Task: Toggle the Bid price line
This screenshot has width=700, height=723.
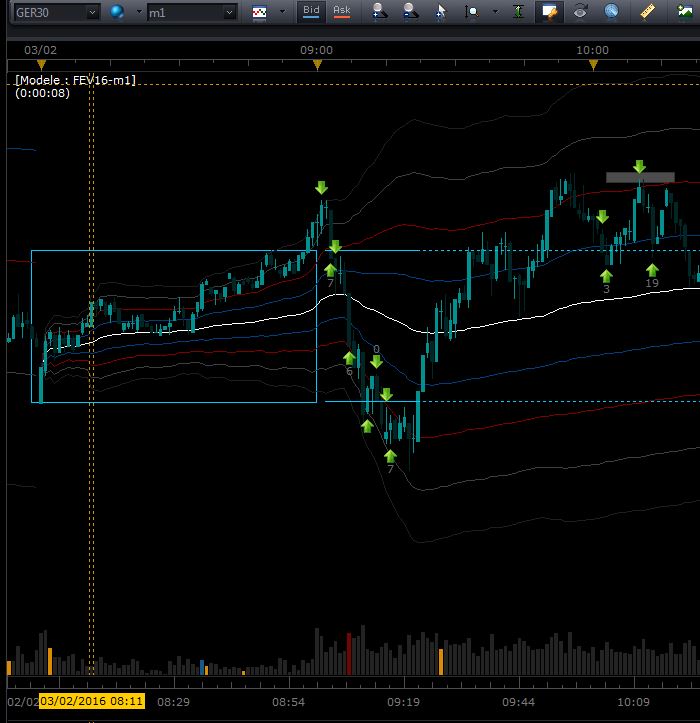Action: 311,11
